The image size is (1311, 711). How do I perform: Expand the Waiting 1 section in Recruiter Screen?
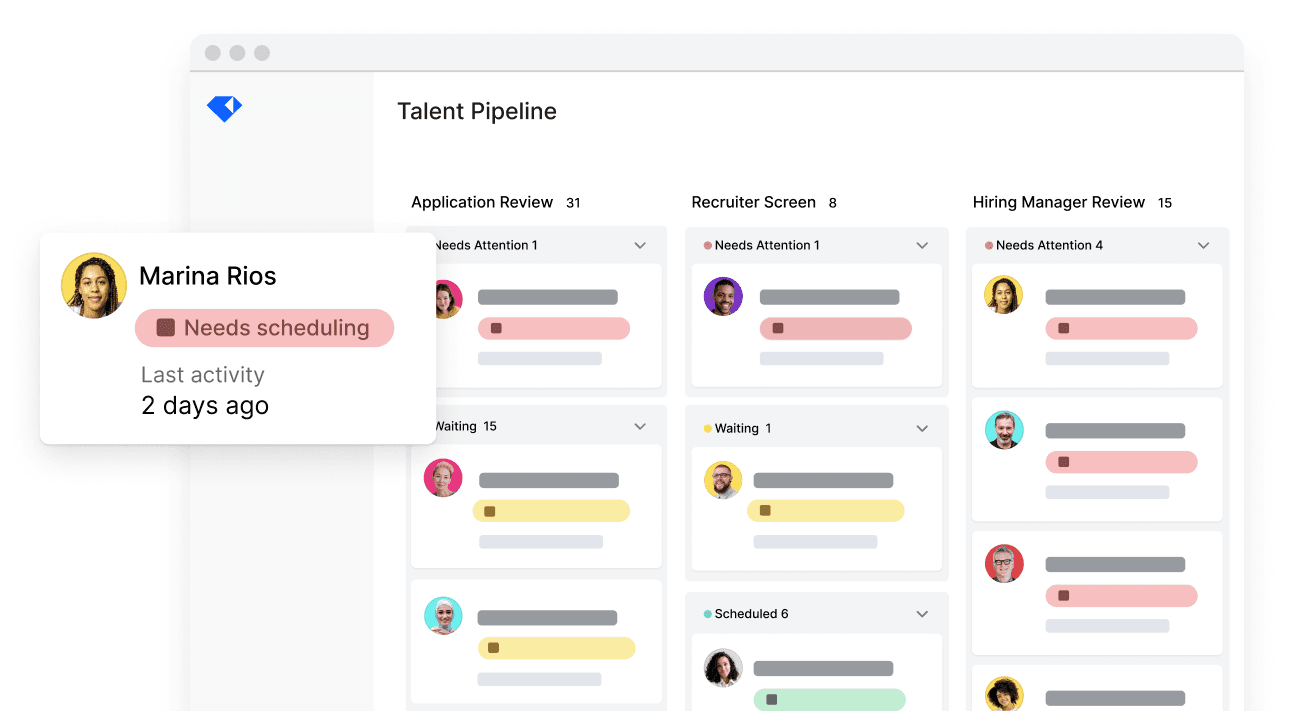[921, 428]
